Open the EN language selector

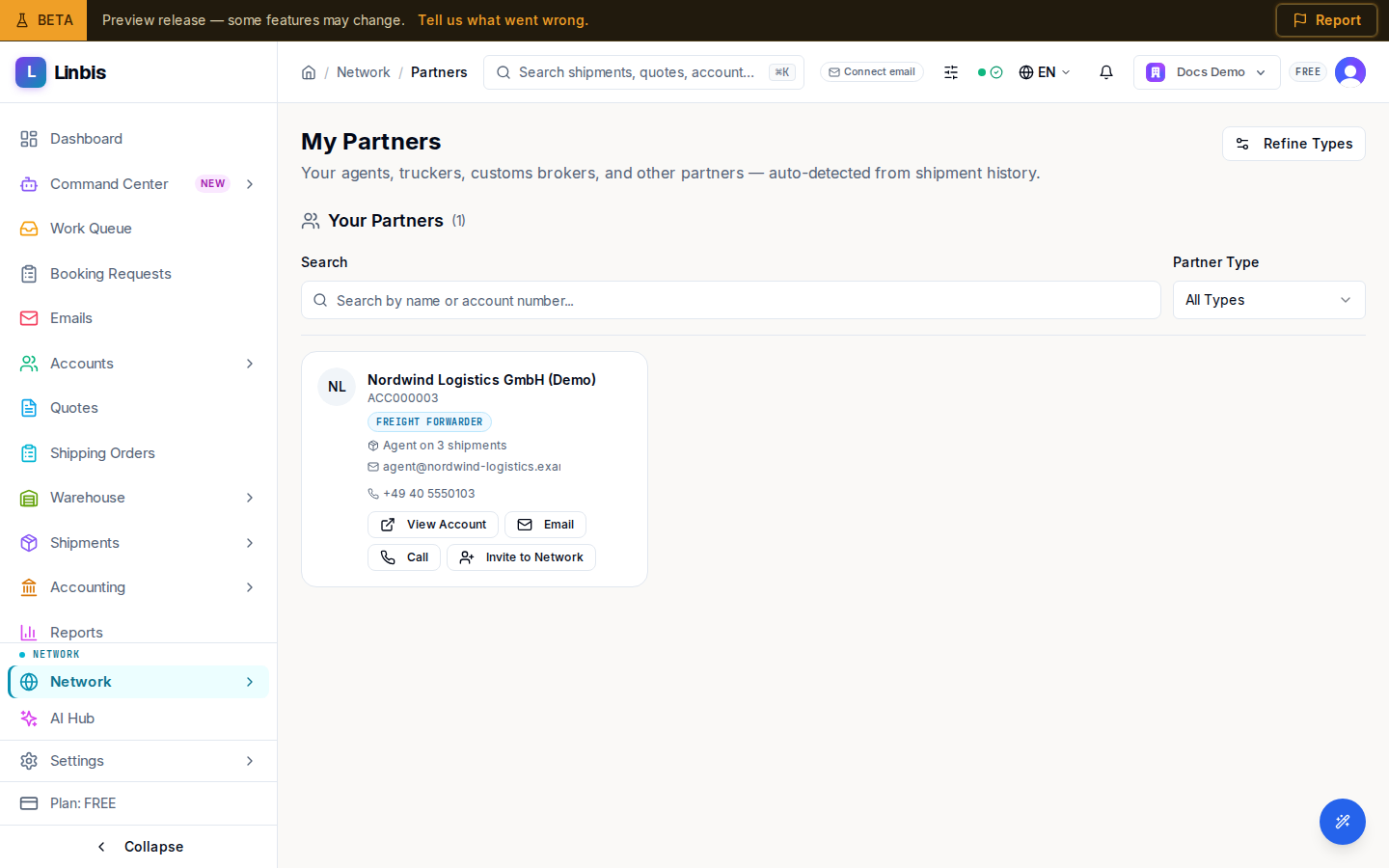click(1045, 72)
